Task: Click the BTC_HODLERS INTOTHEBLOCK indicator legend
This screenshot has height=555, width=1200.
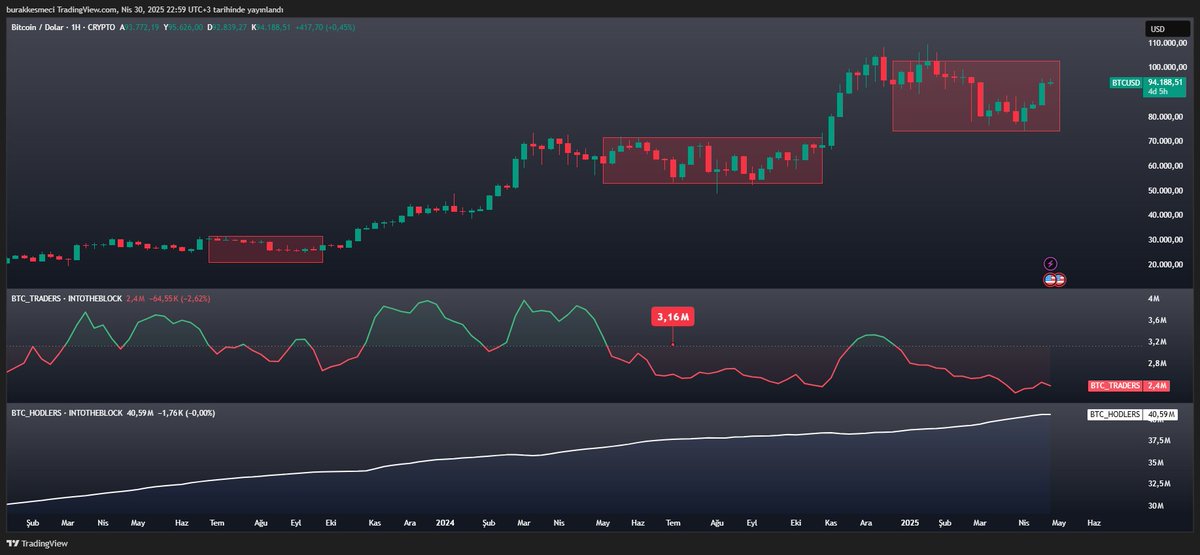Action: pyautogui.click(x=68, y=412)
